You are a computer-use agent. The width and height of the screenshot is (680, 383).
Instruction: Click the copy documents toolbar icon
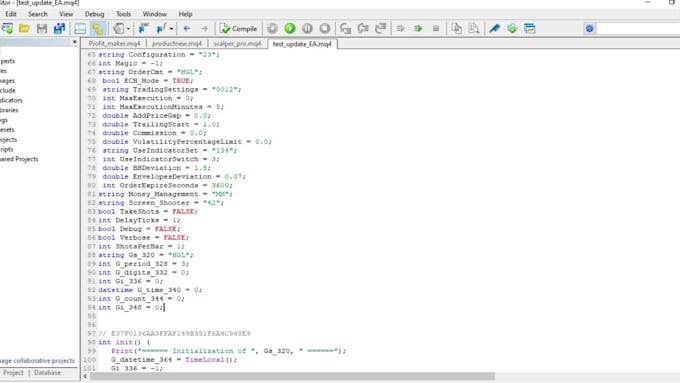pyautogui.click(x=456, y=29)
